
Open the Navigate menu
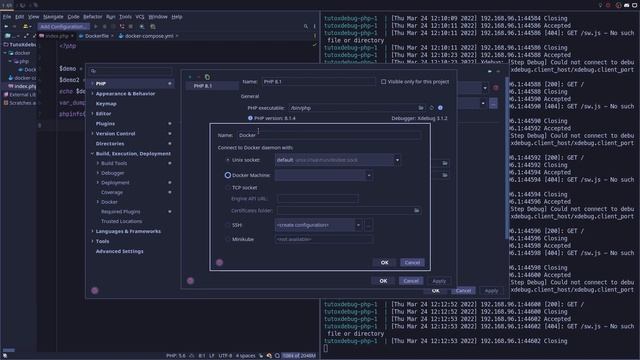coord(53,17)
